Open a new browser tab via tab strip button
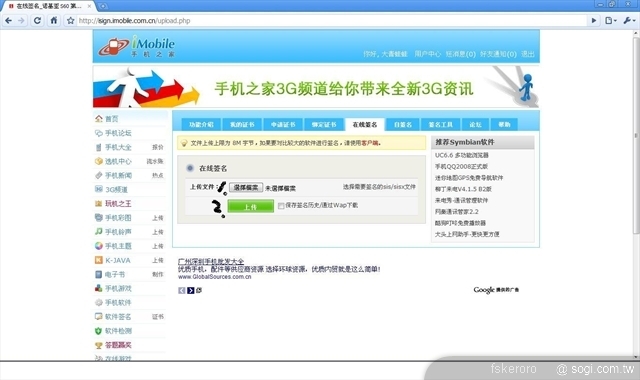Screen dimensions: 640x380 (x=102, y=6)
